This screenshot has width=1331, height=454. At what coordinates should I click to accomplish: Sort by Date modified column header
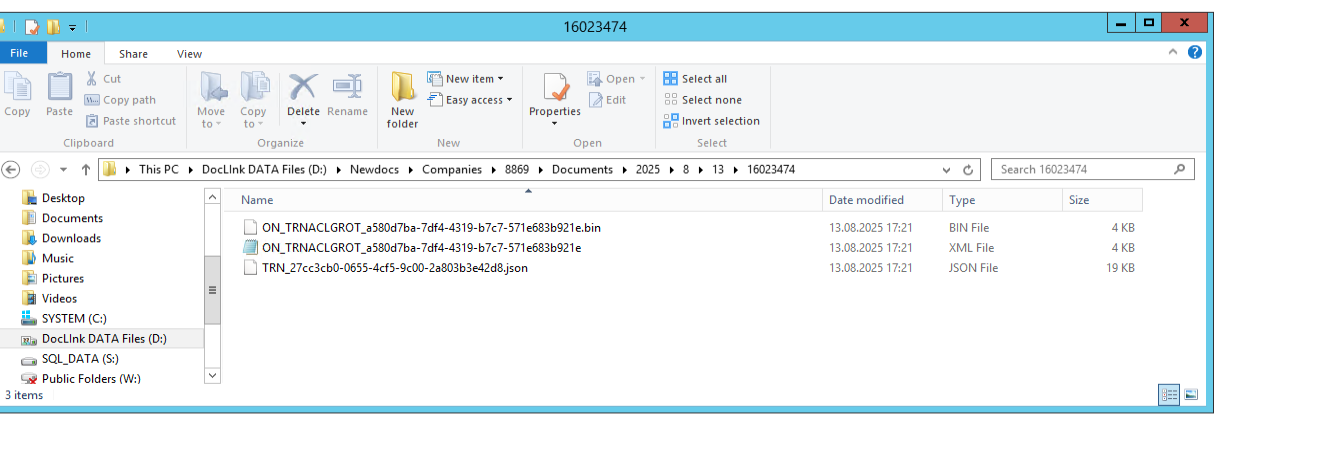[x=882, y=200]
